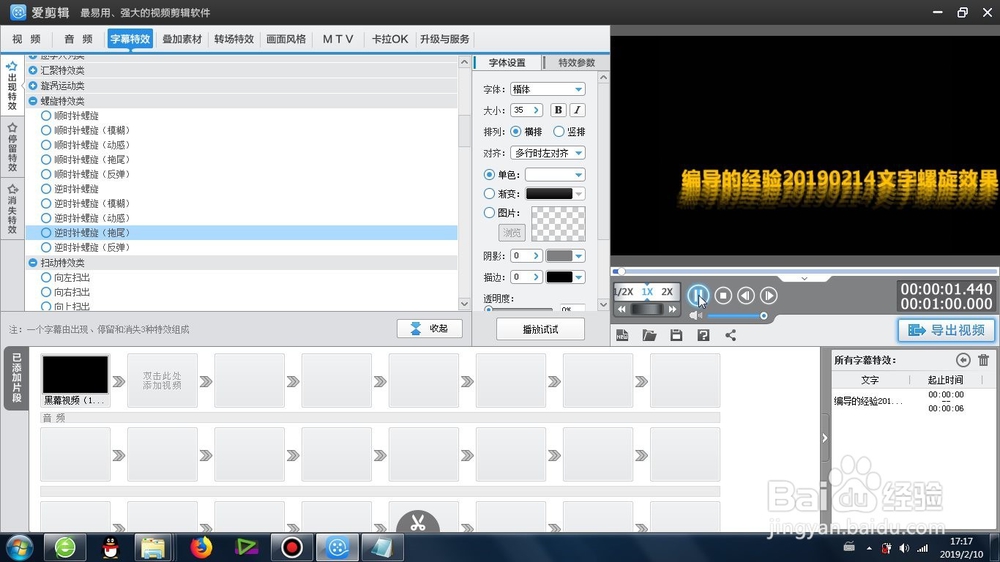1000x562 pixels.
Task: Mute the preview volume speaker icon
Action: [x=696, y=316]
